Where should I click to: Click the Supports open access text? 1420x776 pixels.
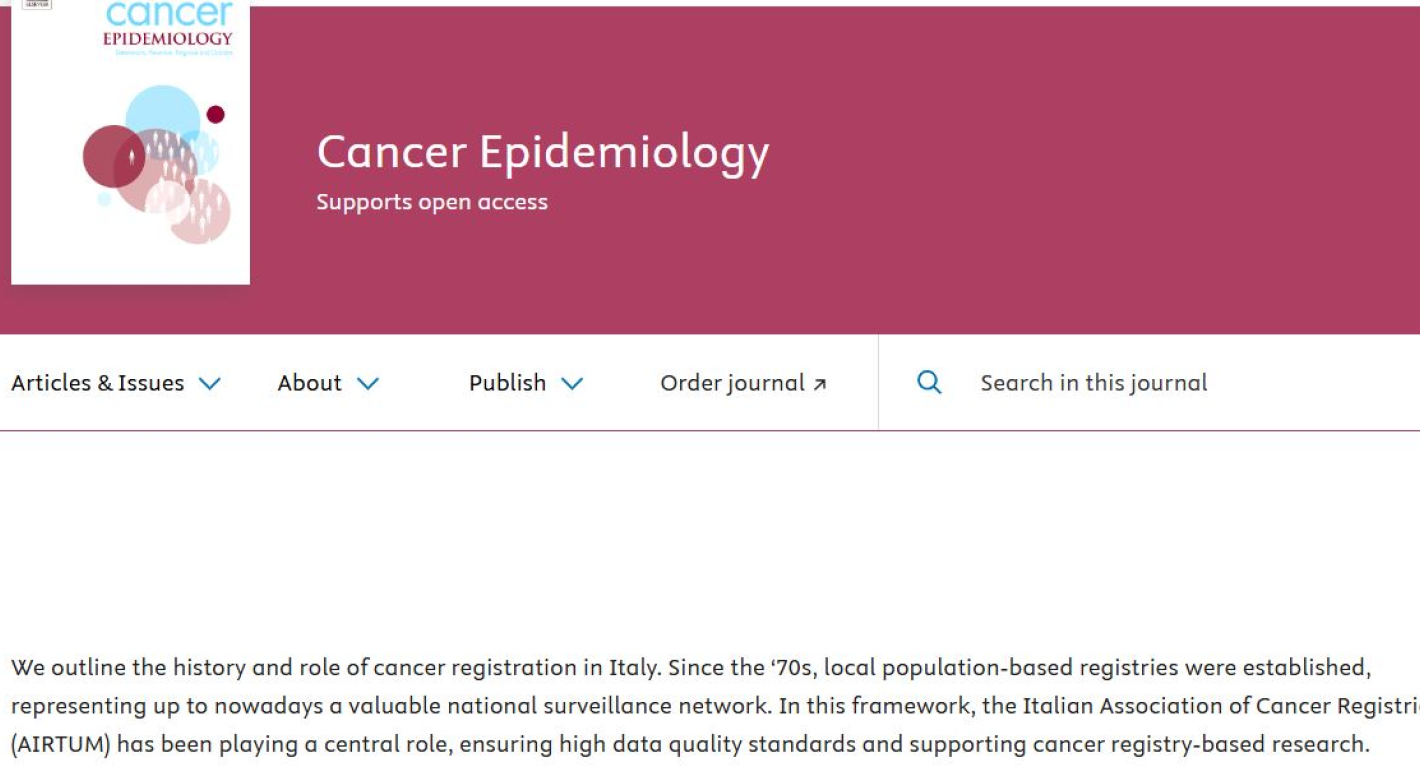pyautogui.click(x=432, y=202)
